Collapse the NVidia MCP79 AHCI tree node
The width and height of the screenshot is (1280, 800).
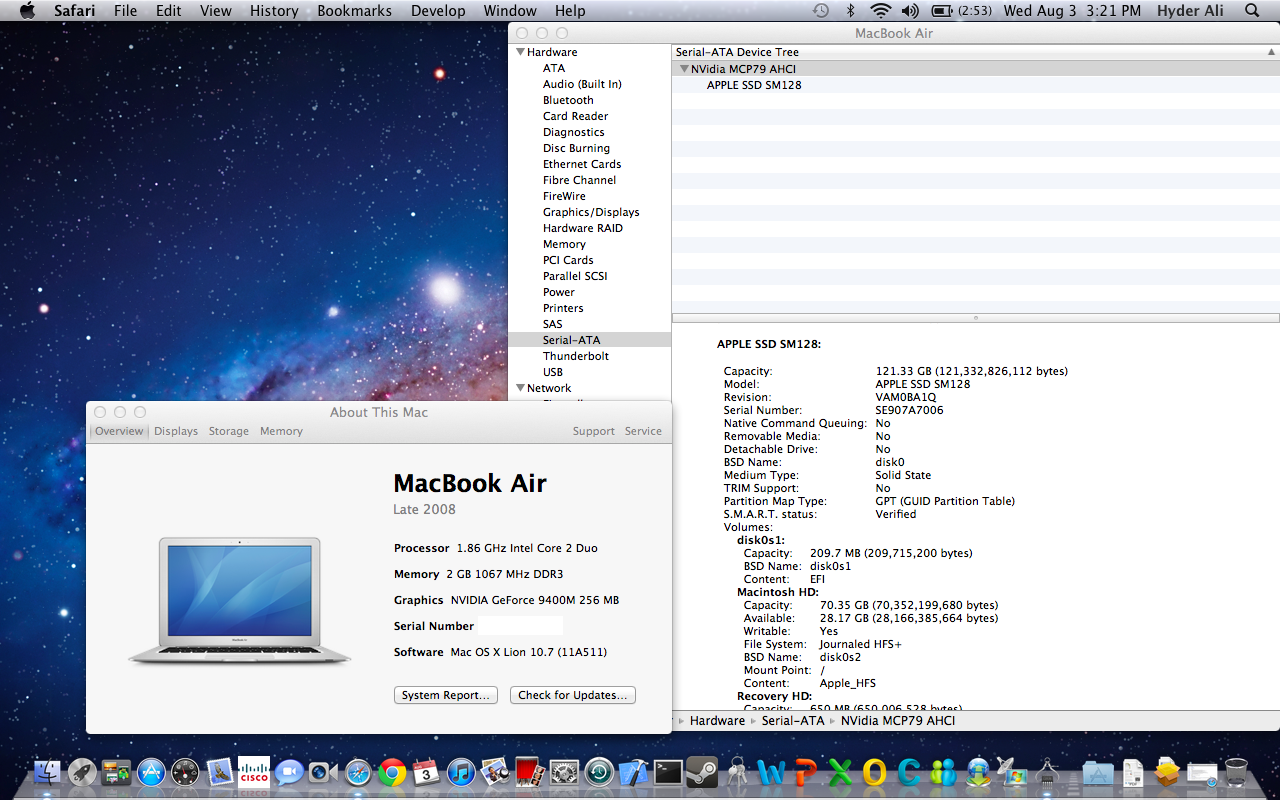tap(684, 69)
